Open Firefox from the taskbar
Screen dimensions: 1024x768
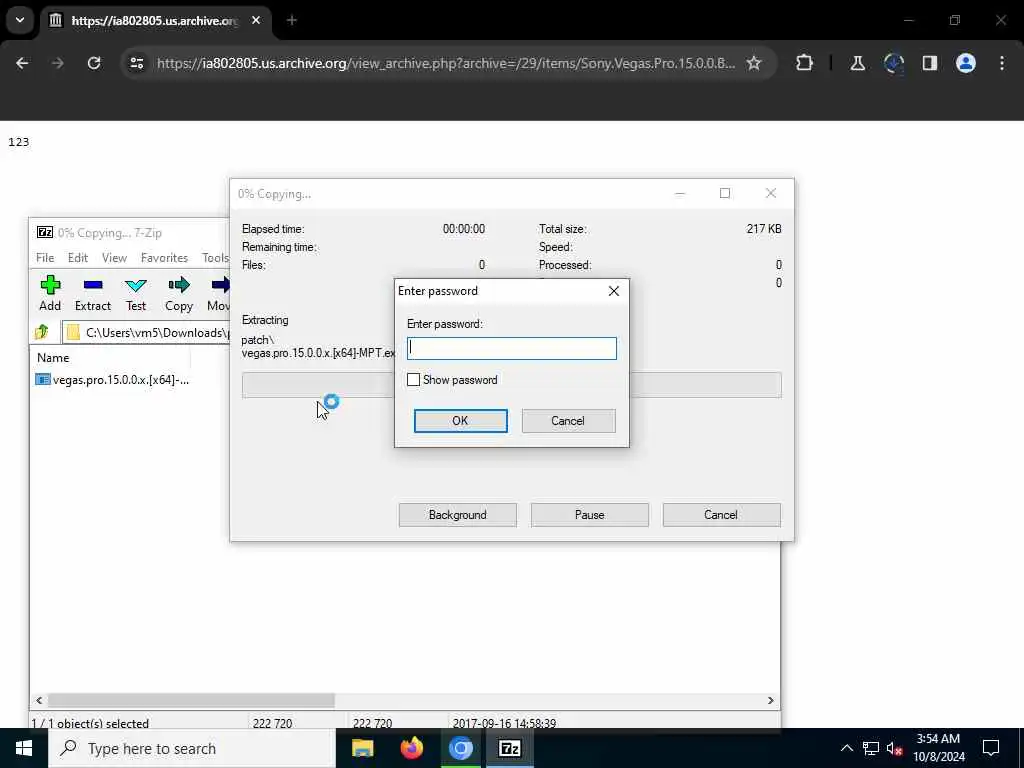click(x=411, y=748)
